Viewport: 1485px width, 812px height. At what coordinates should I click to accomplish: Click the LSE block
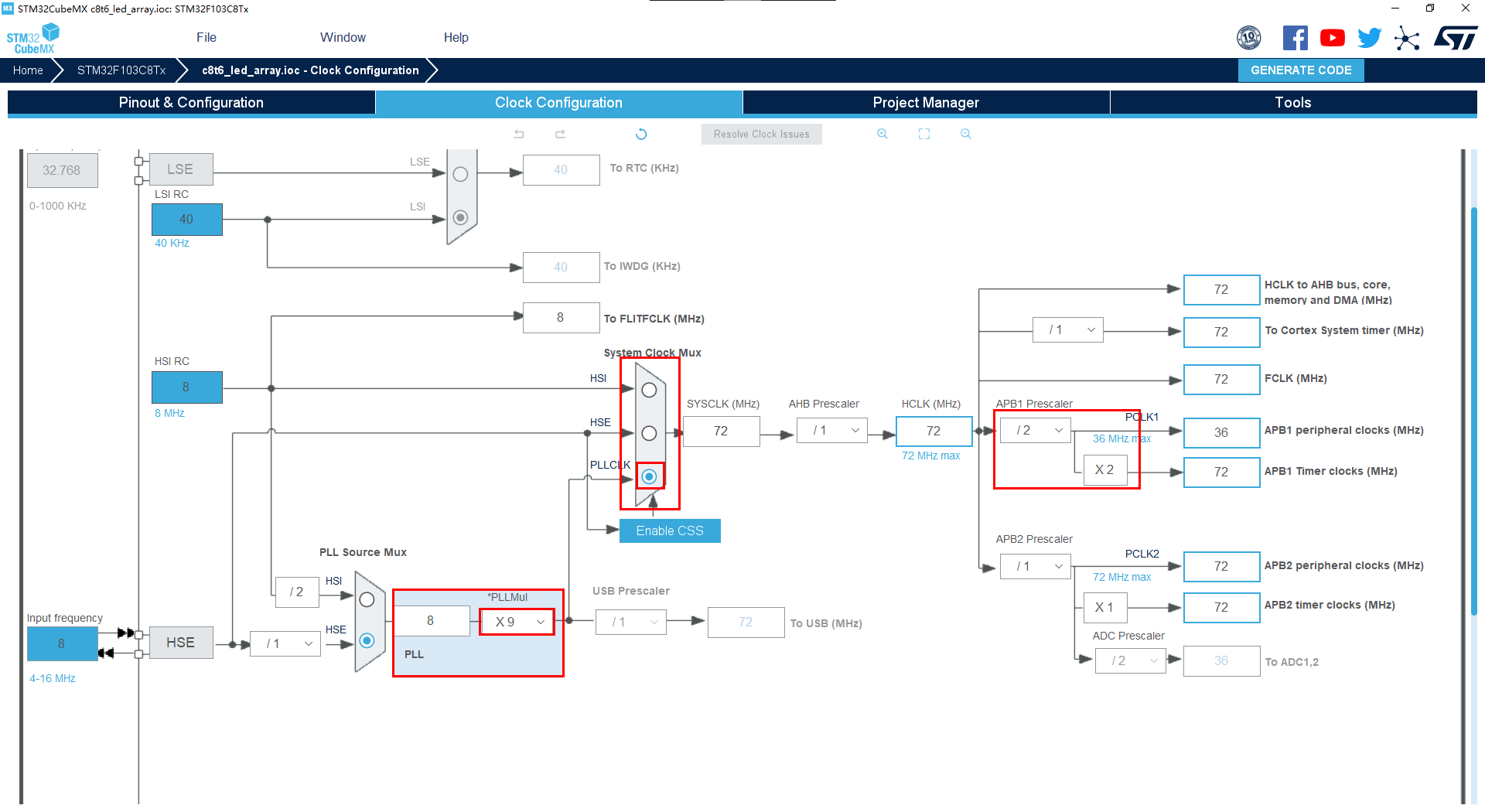(x=180, y=169)
